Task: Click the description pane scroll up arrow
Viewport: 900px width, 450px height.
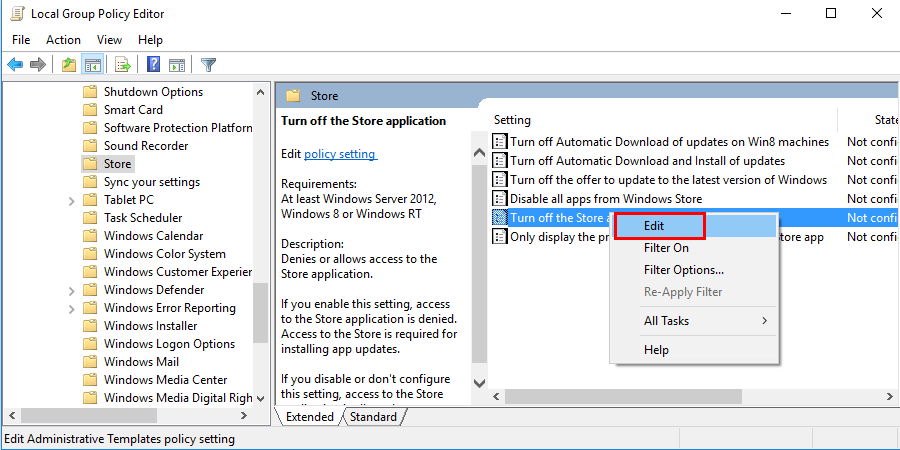Action: pyautogui.click(x=479, y=153)
